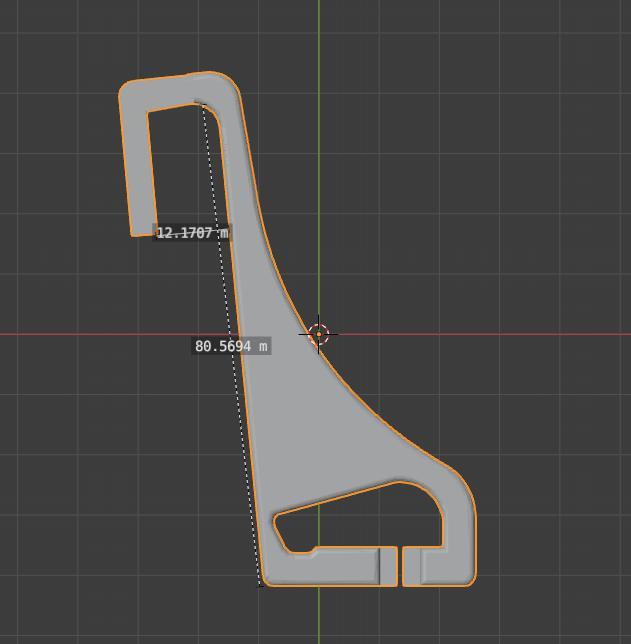The image size is (631, 644).
Task: Click the rounded bottom-right corner of object
Action: point(468,577)
